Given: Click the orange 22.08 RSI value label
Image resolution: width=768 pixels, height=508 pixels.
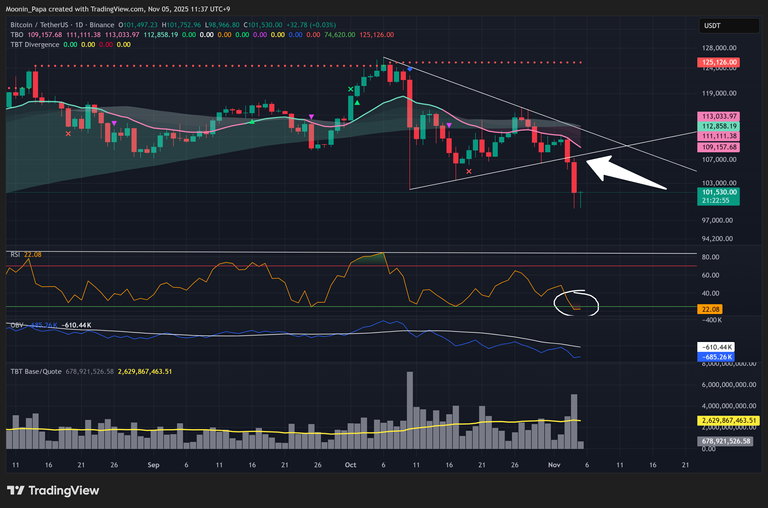Looking at the screenshot, I should click(712, 310).
